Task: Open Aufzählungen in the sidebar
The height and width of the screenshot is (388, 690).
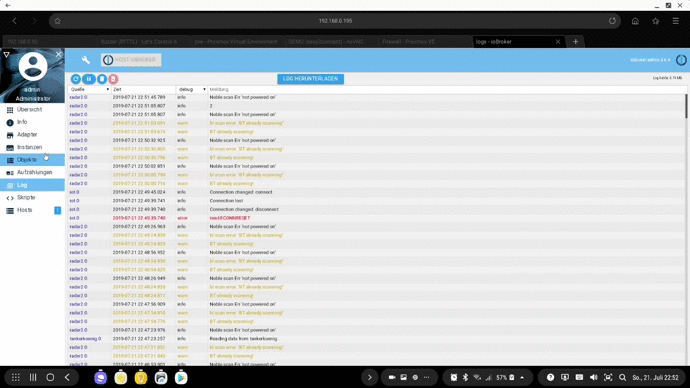Action: click(x=32, y=172)
